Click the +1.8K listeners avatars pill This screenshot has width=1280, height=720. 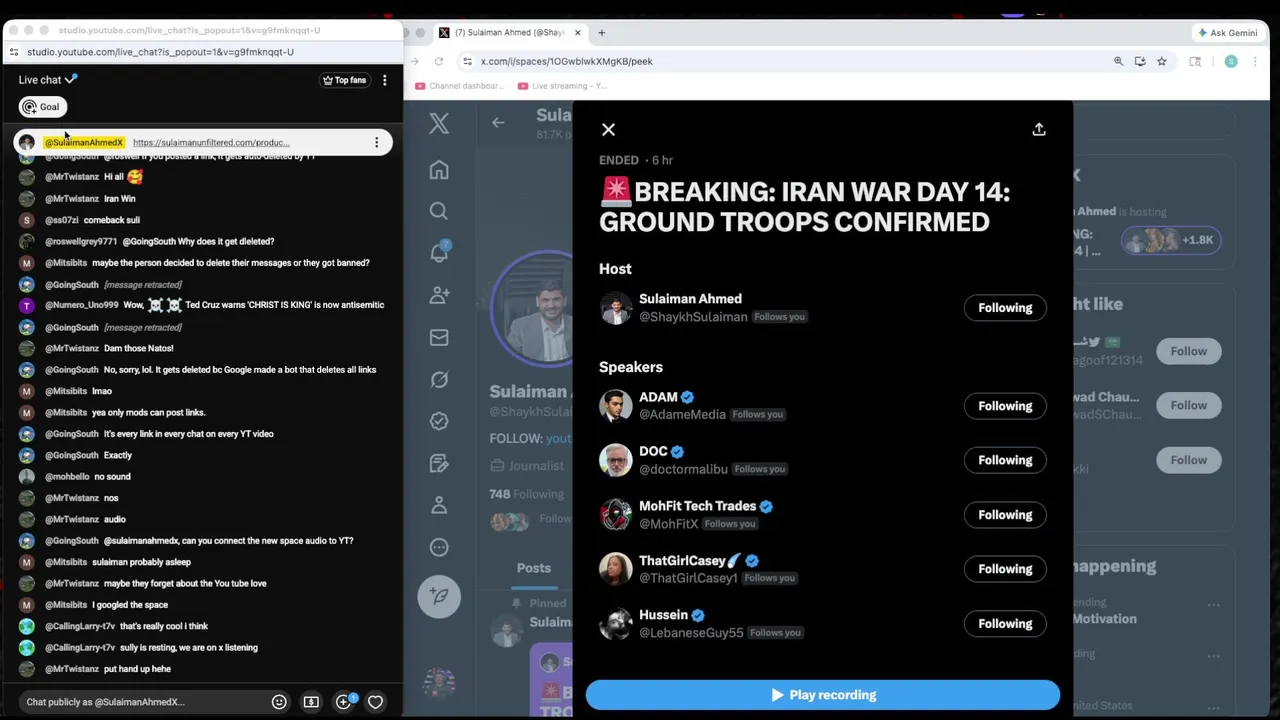coord(1170,240)
